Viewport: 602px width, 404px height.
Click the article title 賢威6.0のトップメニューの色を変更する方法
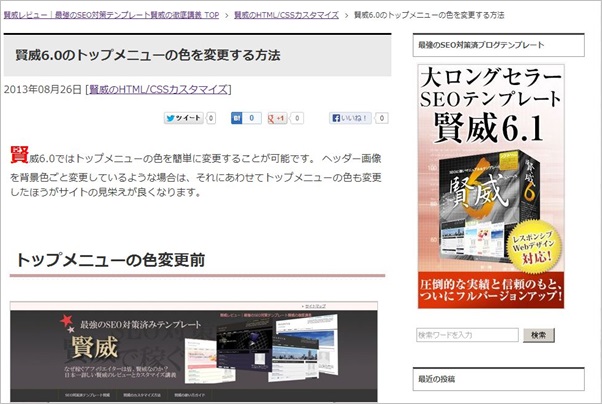148,55
